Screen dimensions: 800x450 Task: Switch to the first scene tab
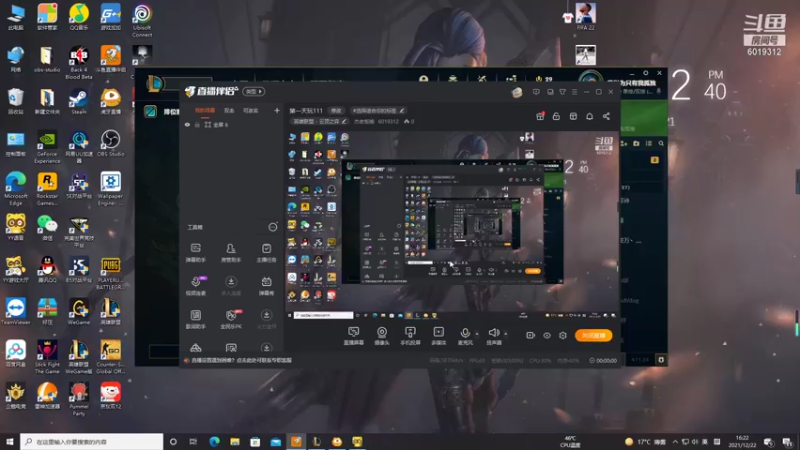coord(205,111)
